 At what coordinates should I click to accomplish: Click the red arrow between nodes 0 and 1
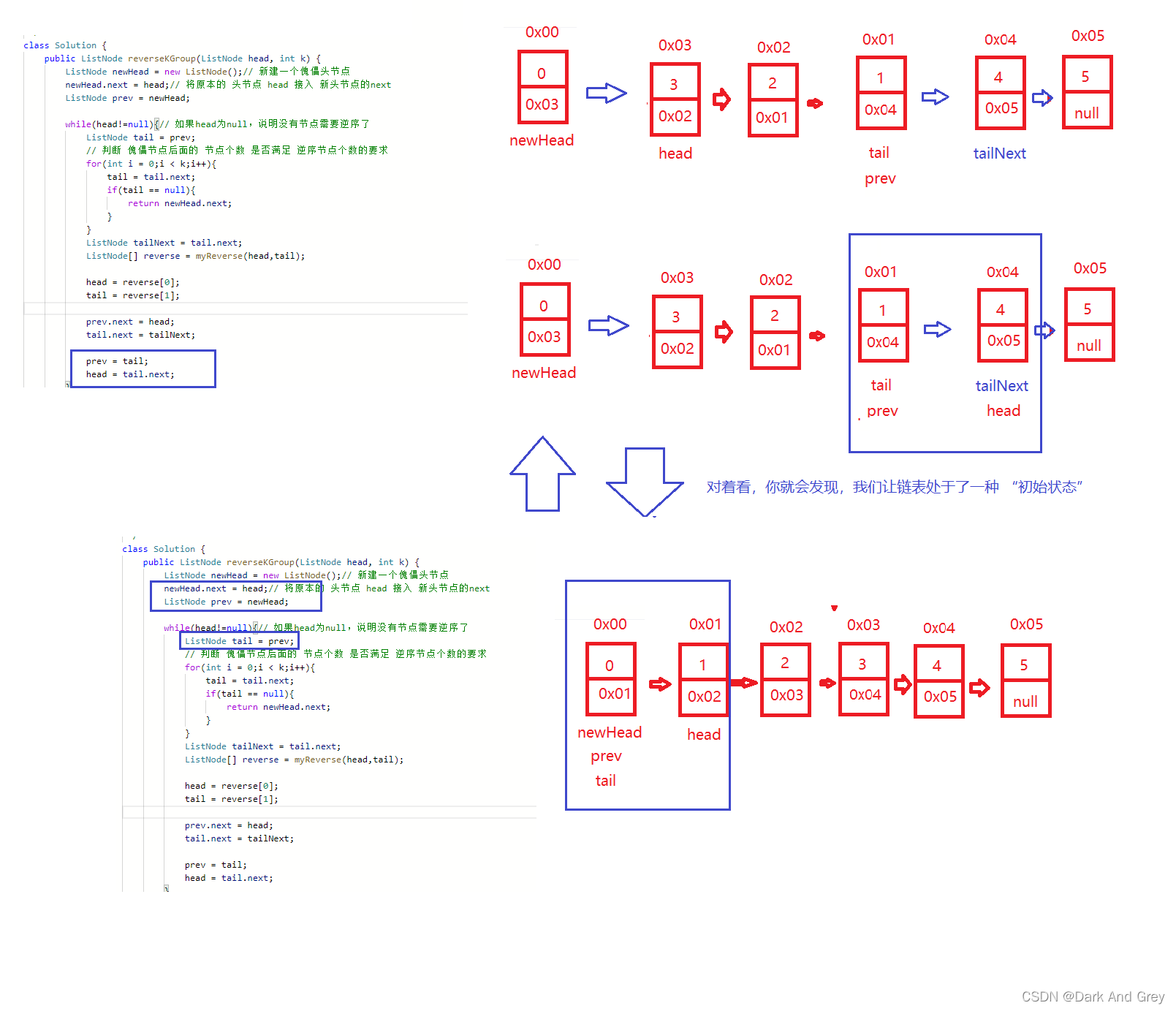click(x=660, y=684)
